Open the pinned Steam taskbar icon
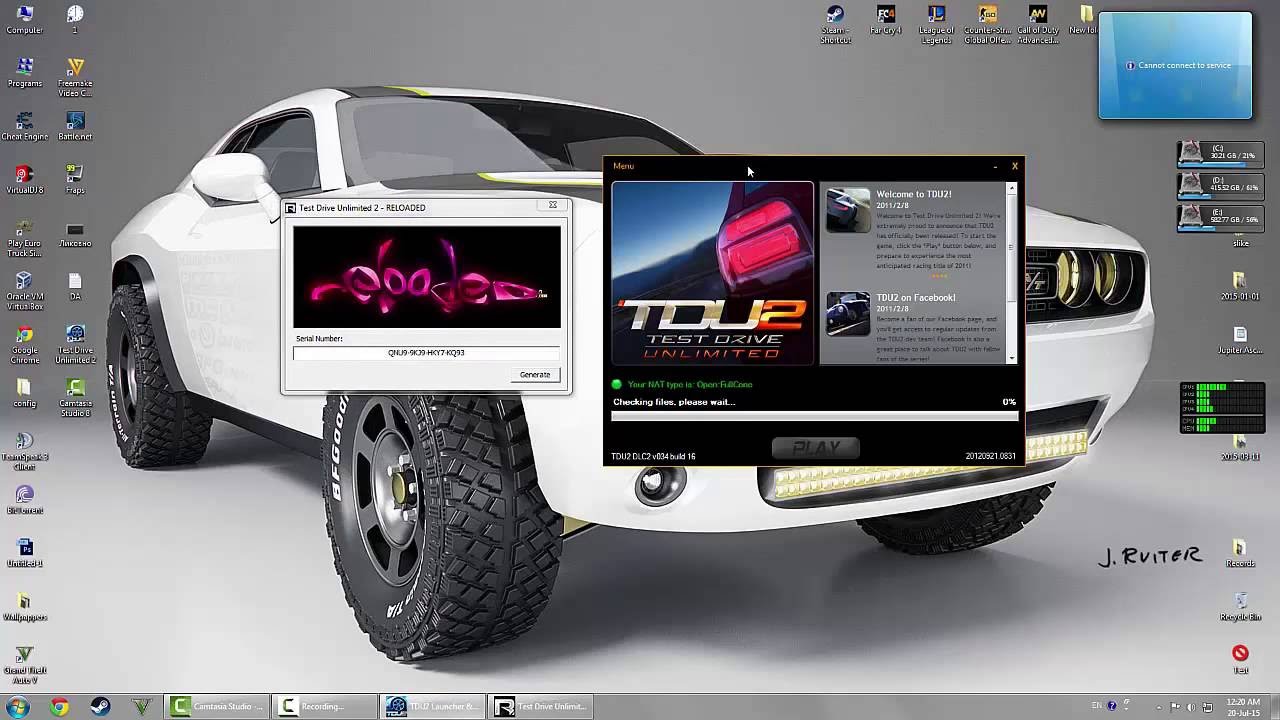This screenshot has width=1280, height=720. click(x=100, y=707)
